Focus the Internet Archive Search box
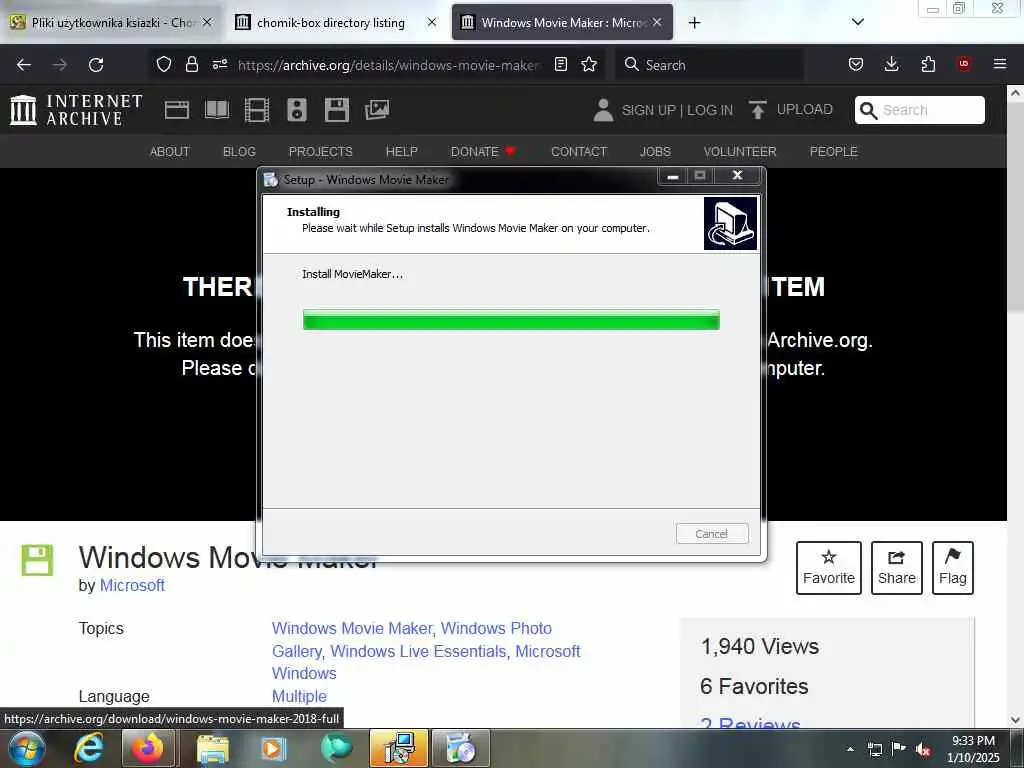The width and height of the screenshot is (1024, 768). [920, 110]
